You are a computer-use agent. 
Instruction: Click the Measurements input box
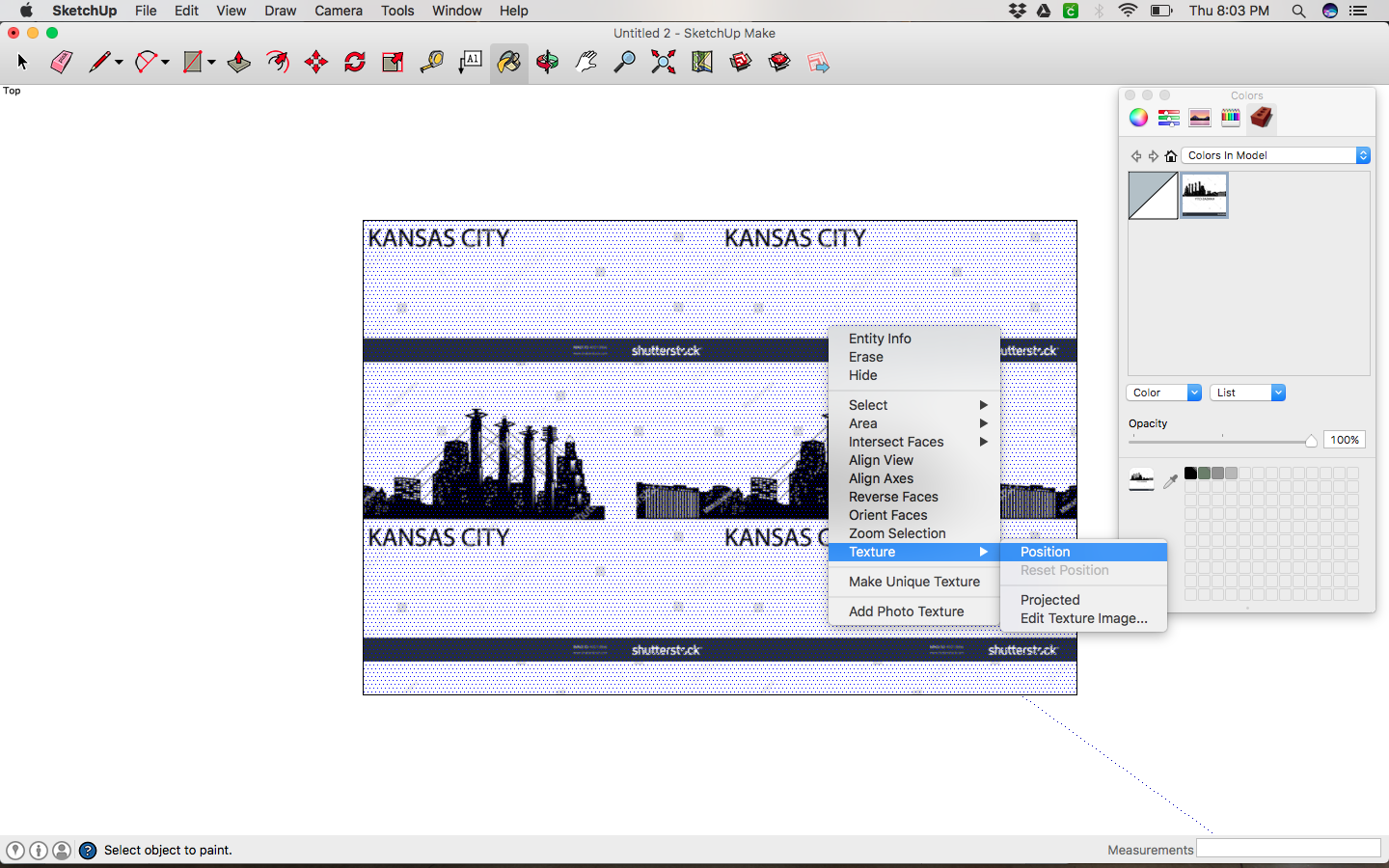point(1289,849)
